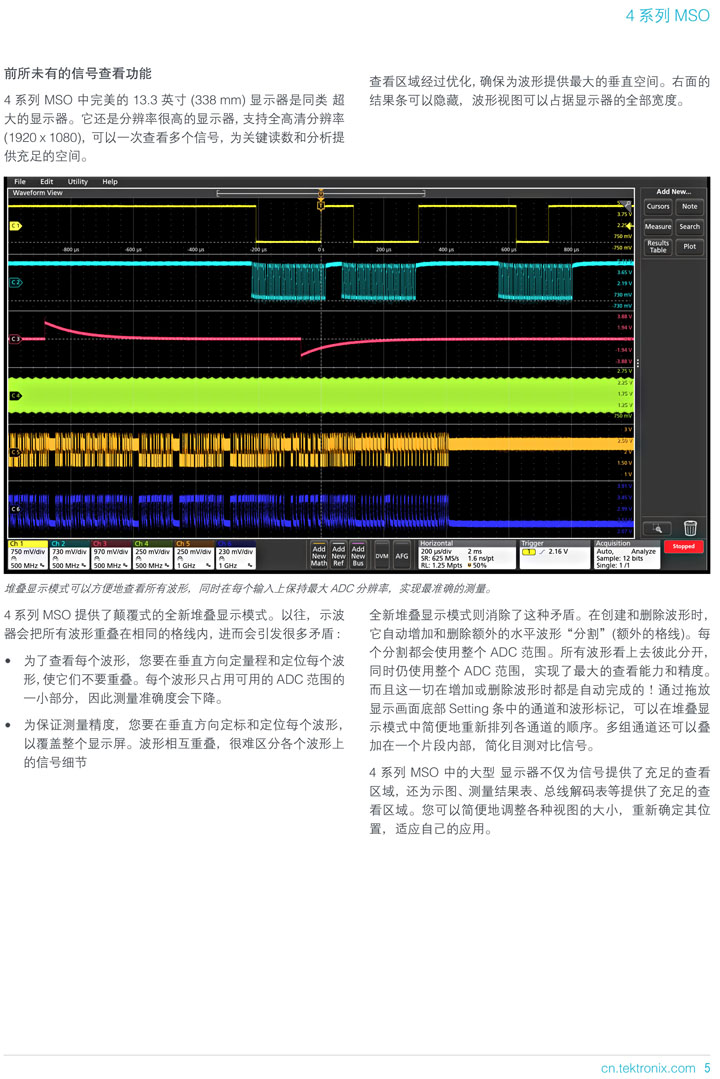Viewport: 720px width, 1079px height.
Task: Open the Ch 2 settings badge
Action: (70, 555)
